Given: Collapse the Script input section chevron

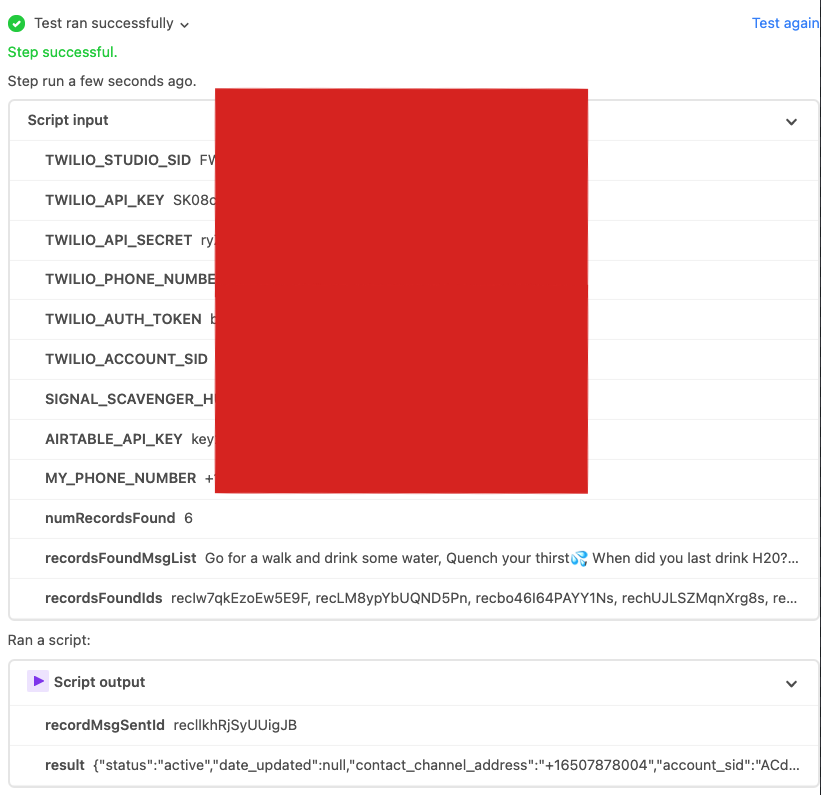Looking at the screenshot, I should pyautogui.click(x=791, y=121).
